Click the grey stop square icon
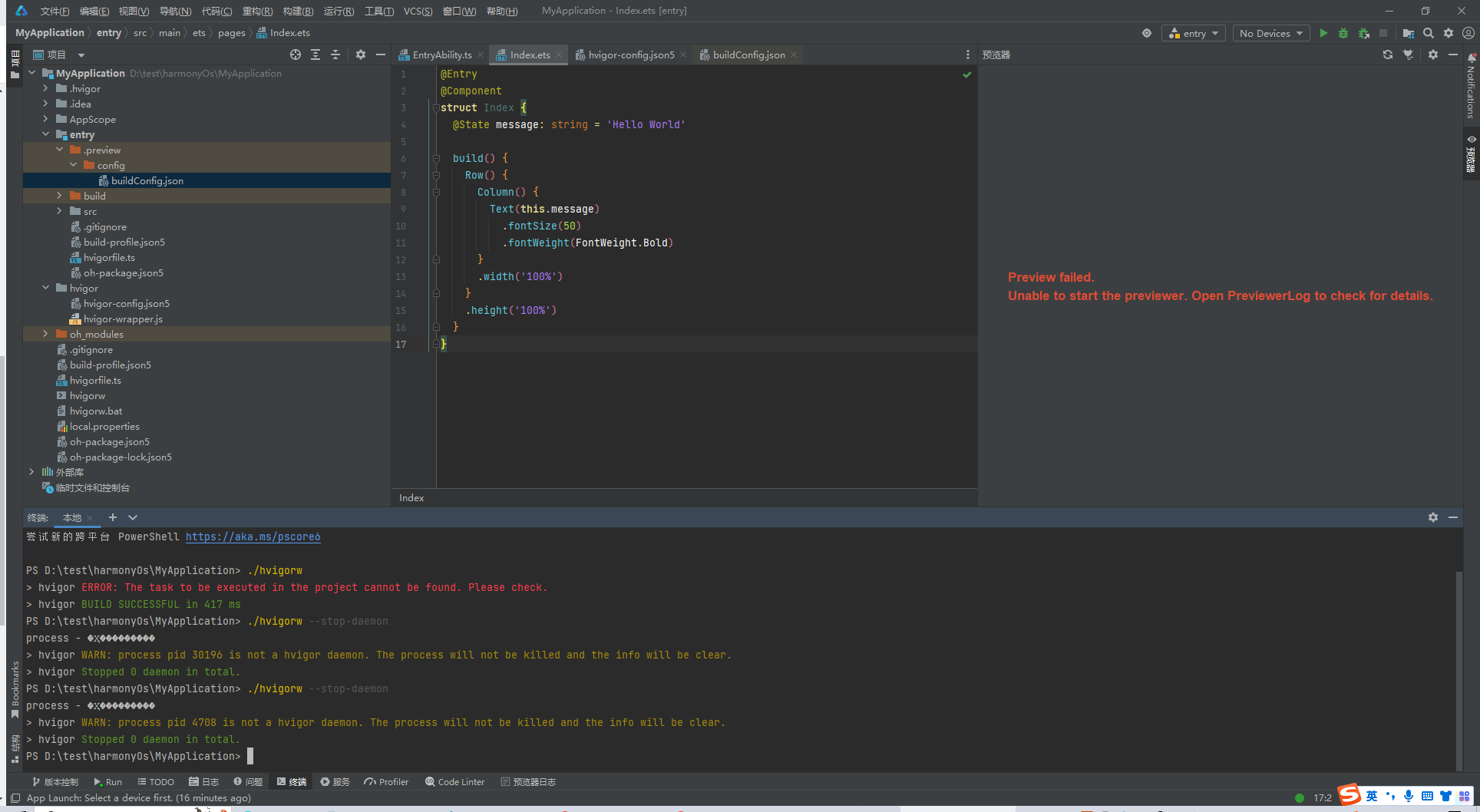The height and width of the screenshot is (812, 1480). 1383,33
